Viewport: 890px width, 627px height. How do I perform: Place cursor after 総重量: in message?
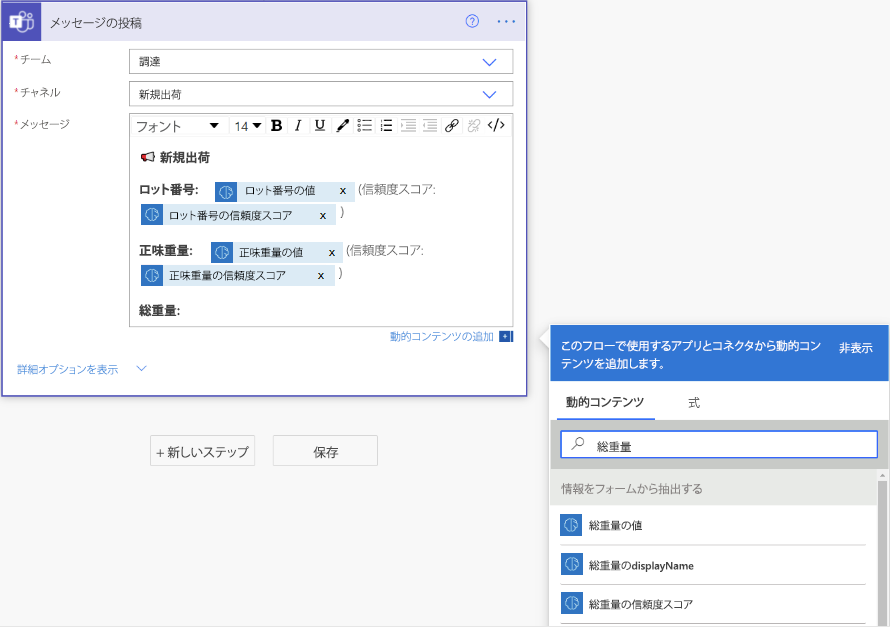183,311
